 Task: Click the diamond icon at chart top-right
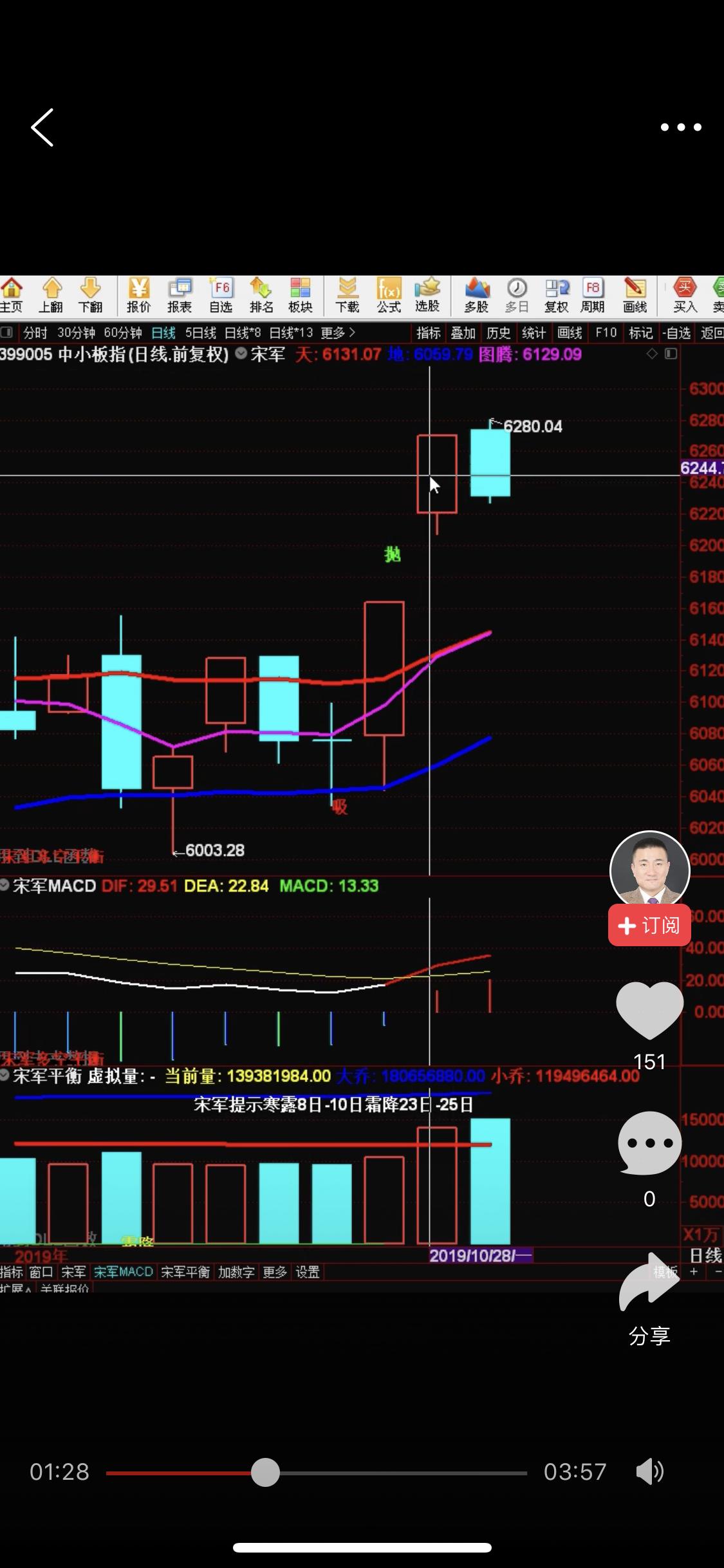tap(652, 353)
